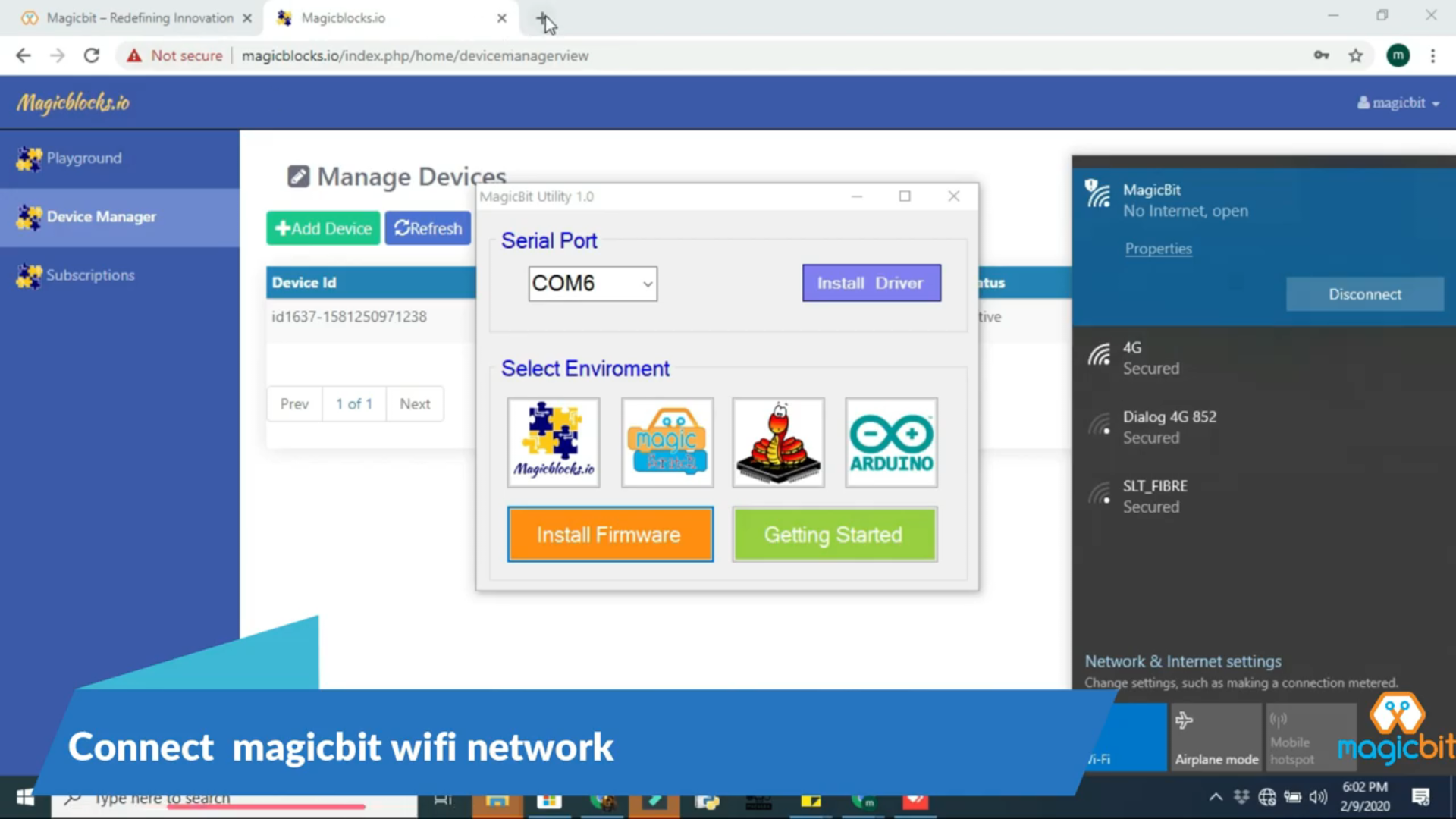Click the Getting Started button
Screen dimensions: 1456x819
click(x=834, y=535)
